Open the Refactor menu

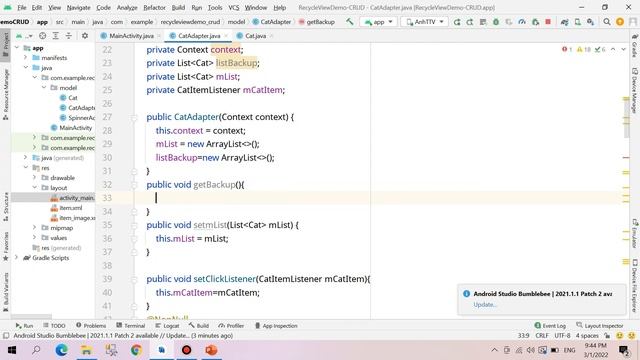[x=154, y=8]
